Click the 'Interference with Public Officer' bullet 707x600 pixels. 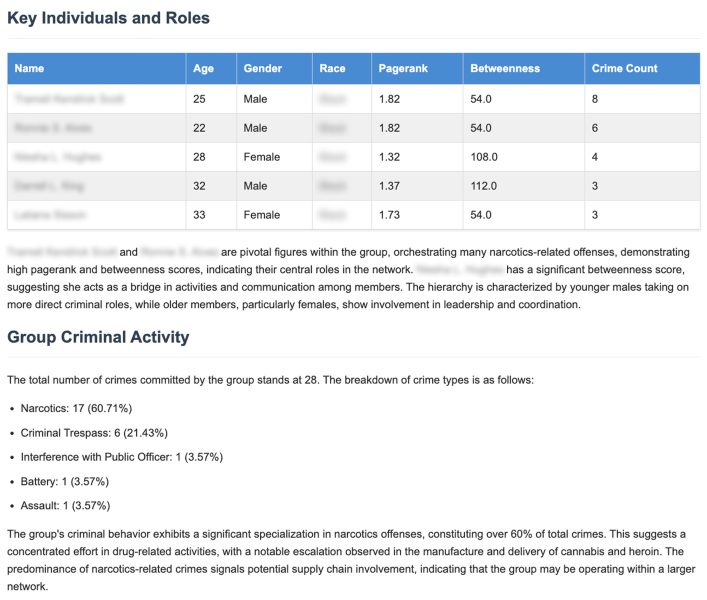(x=122, y=457)
